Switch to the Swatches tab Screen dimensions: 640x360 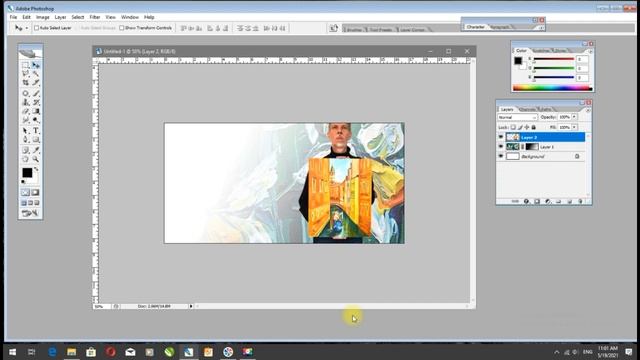tap(541, 51)
